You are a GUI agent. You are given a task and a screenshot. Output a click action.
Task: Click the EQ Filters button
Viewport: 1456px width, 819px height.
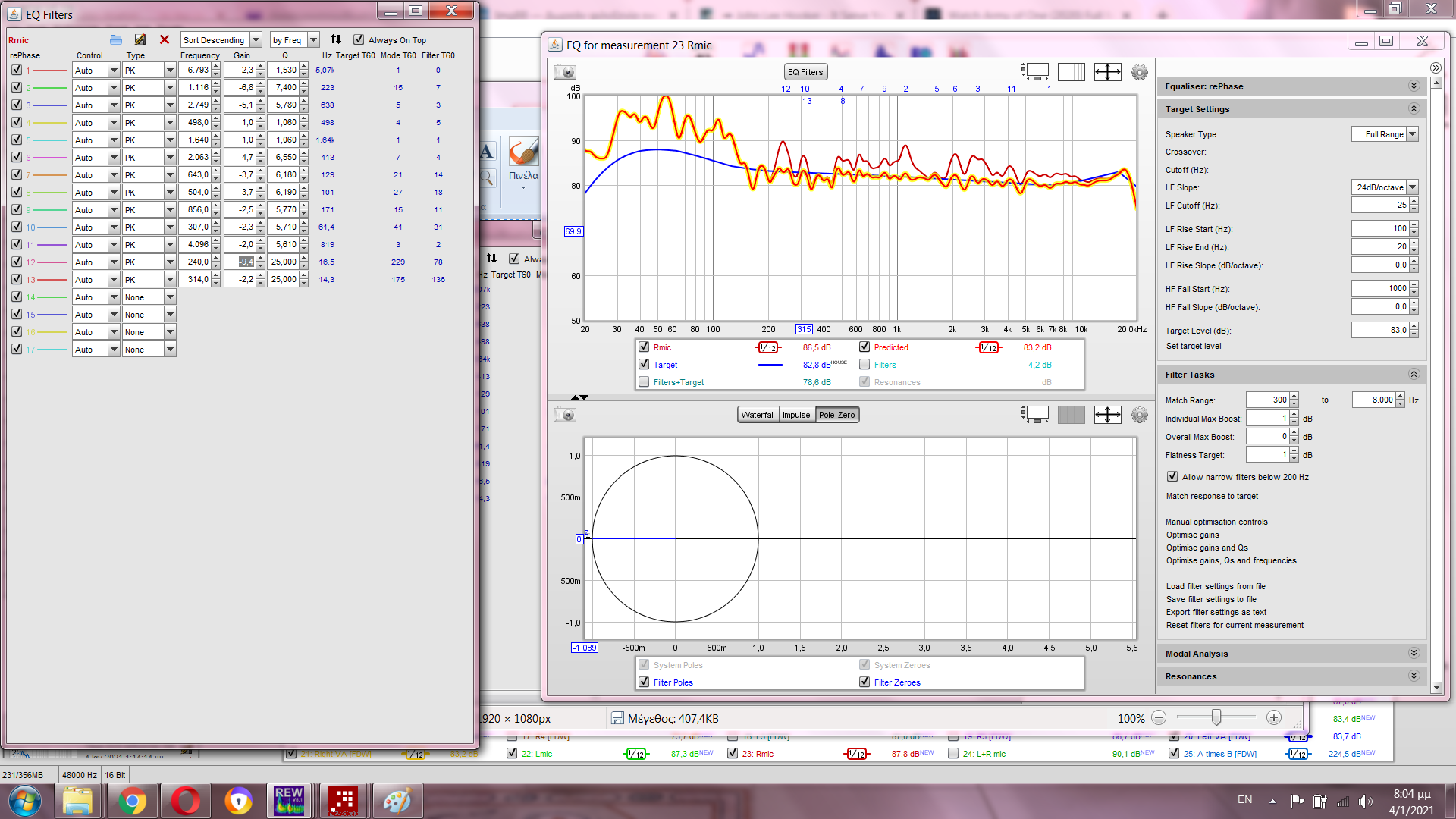805,72
